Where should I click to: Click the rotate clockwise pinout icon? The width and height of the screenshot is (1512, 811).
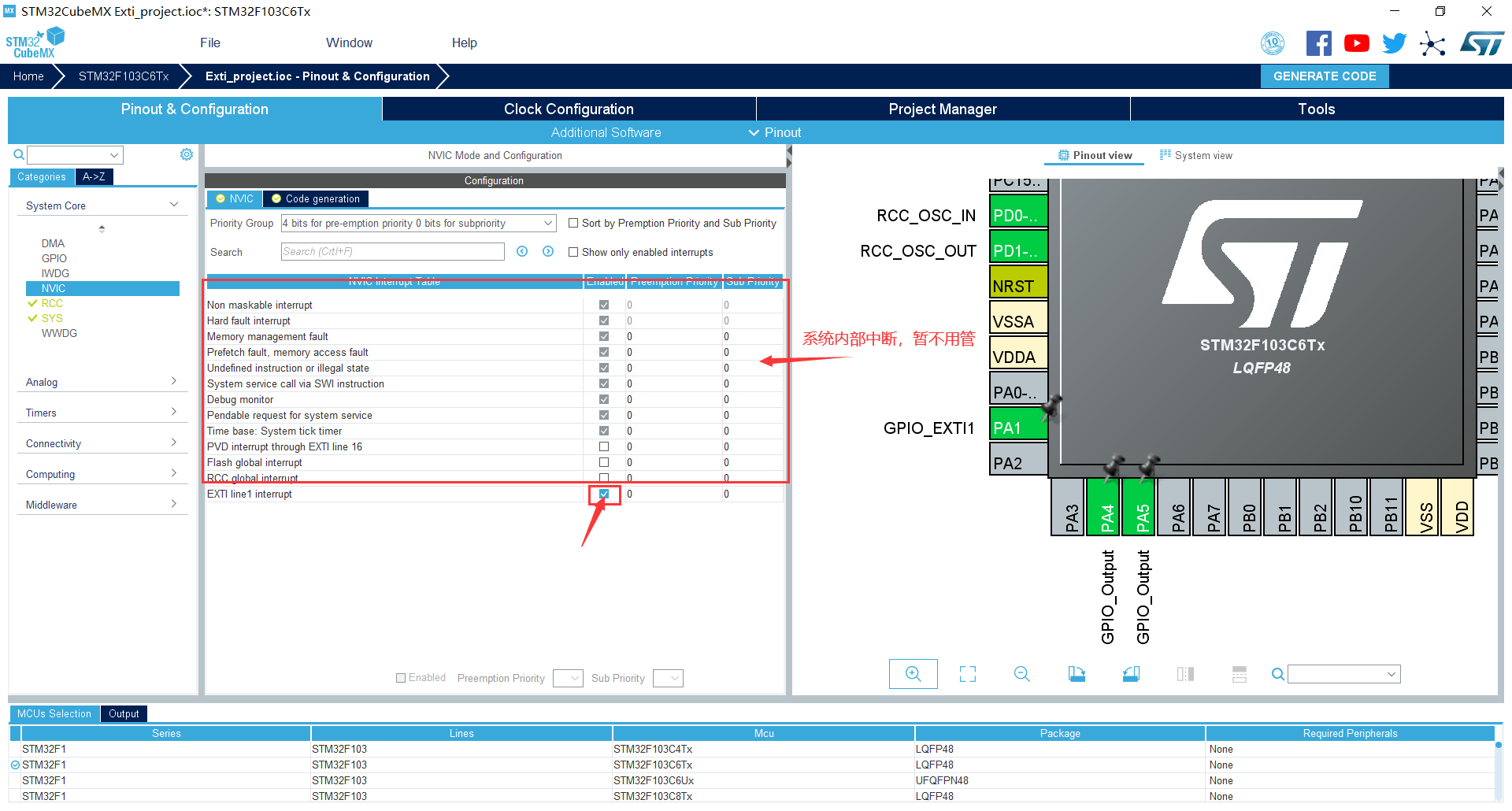[x=1077, y=674]
